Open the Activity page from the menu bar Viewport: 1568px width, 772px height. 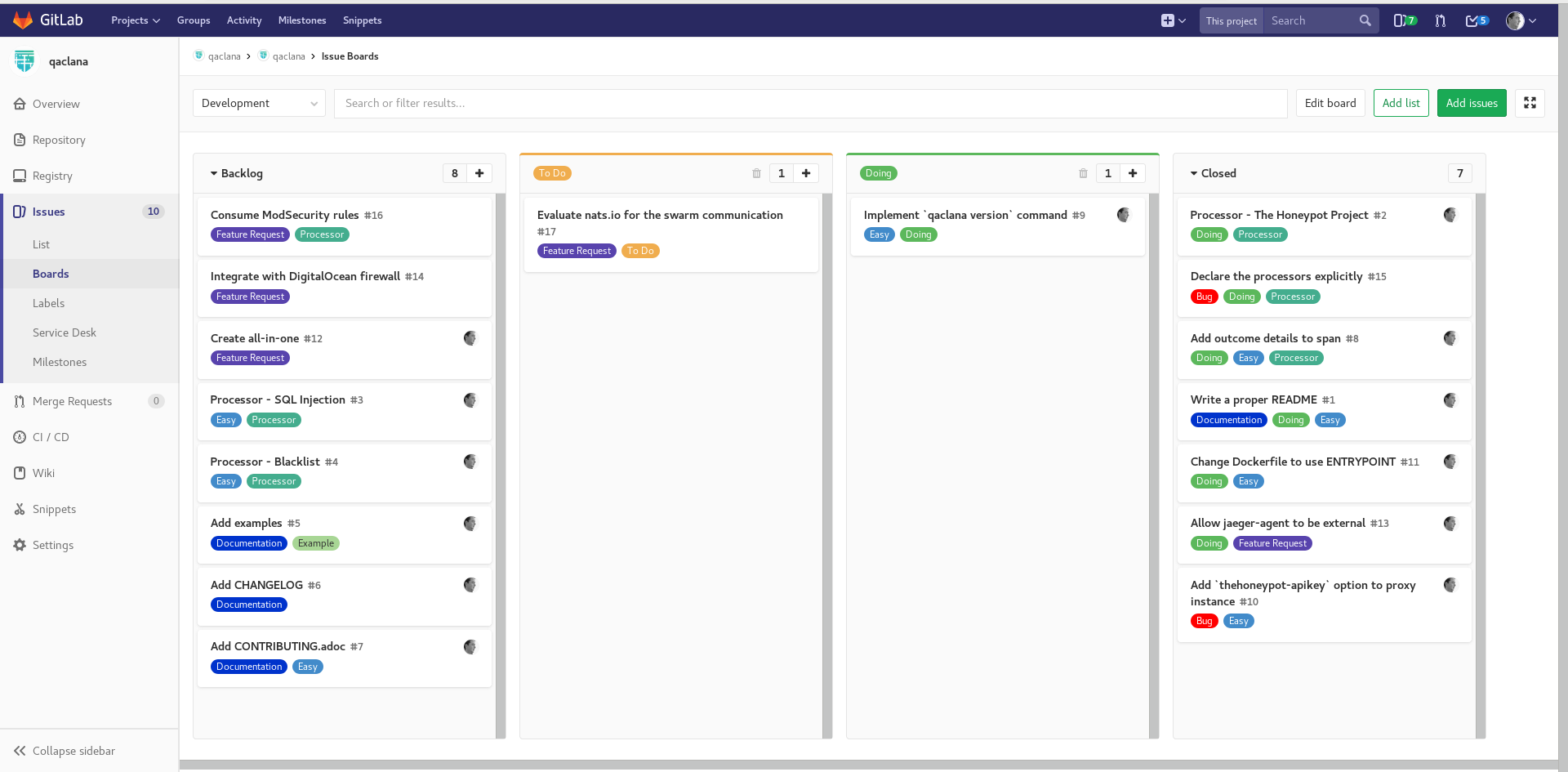243,20
